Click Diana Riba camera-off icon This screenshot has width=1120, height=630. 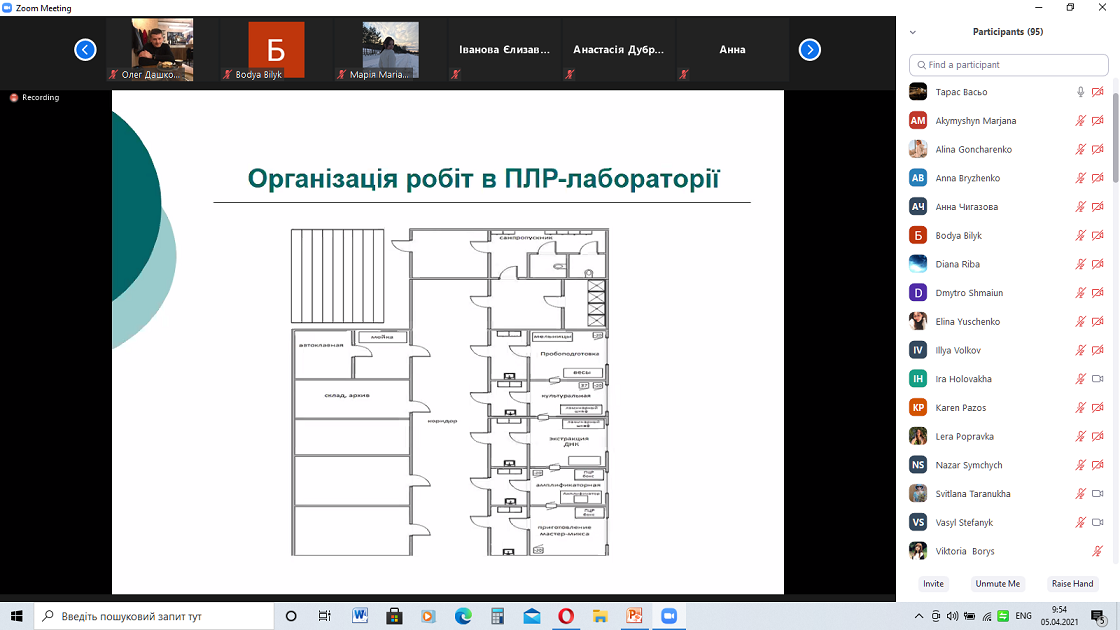(1098, 264)
